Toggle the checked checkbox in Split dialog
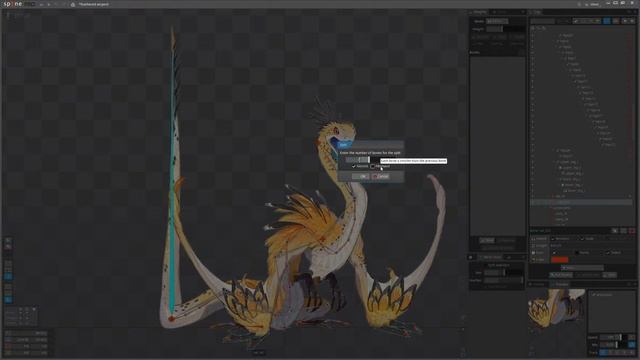This screenshot has width=640, height=360. tap(353, 166)
